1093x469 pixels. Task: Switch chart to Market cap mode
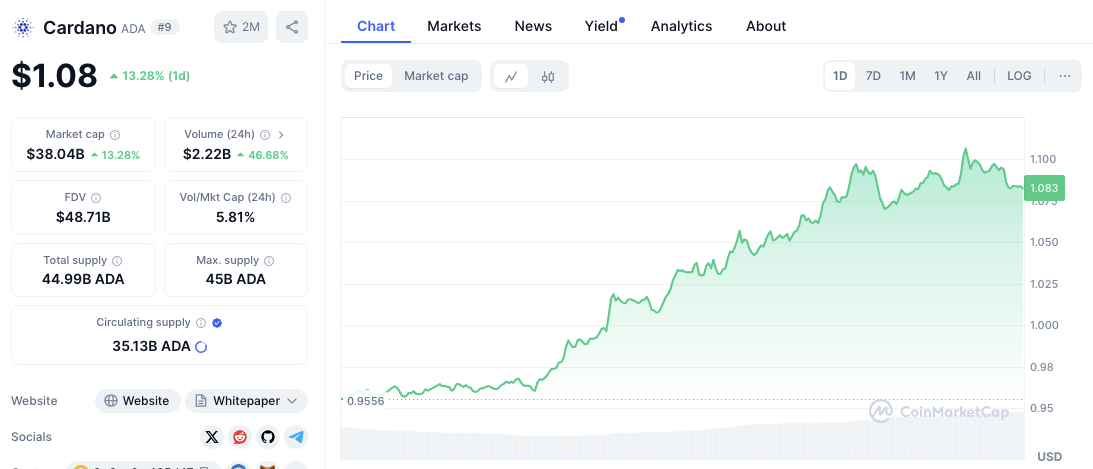[436, 76]
